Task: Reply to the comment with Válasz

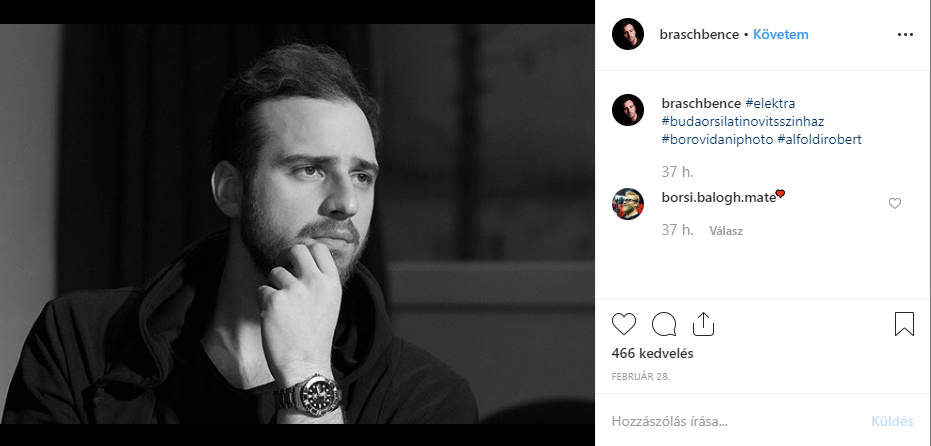Action: pos(726,230)
